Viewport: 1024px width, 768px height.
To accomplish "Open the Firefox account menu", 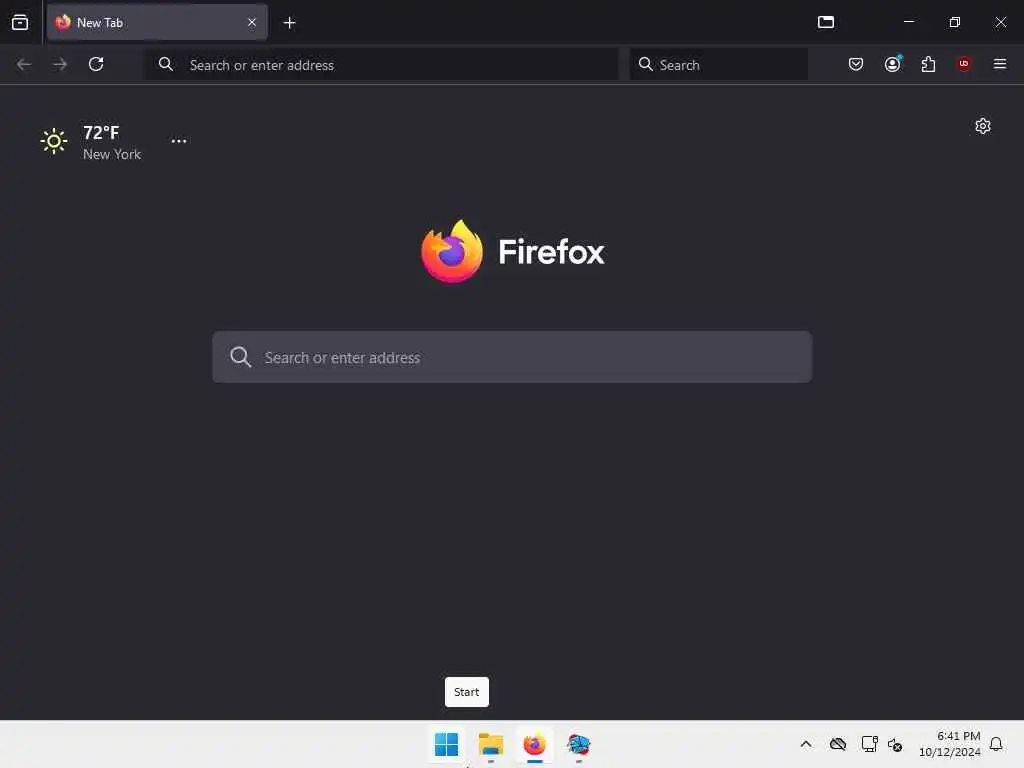I will 892,64.
